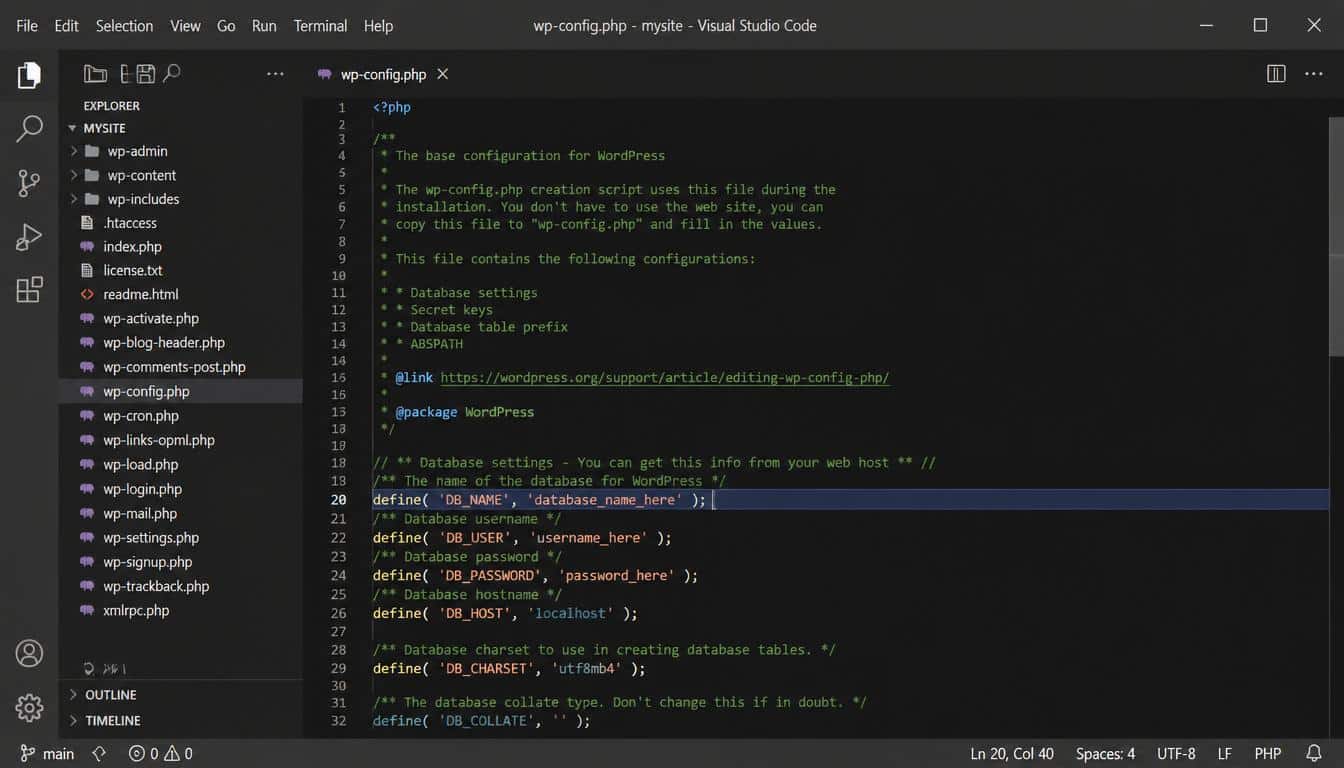Open the Manage gear icon

29,707
